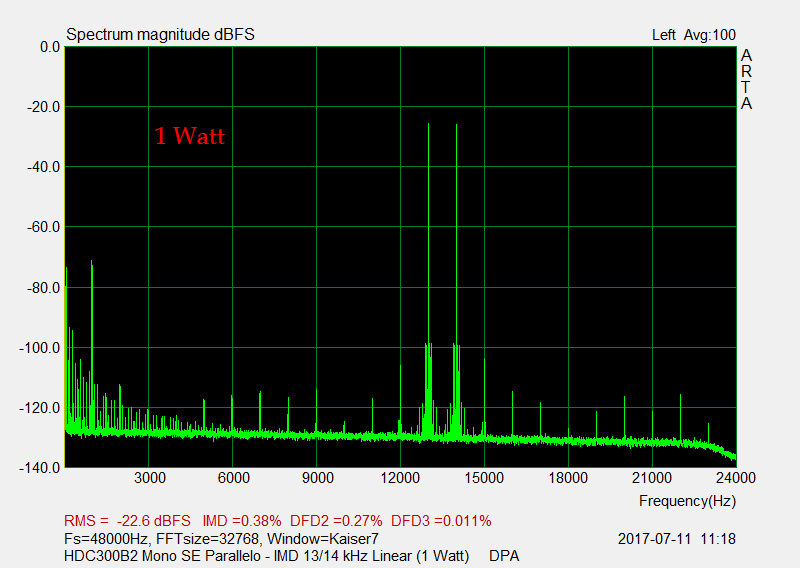The image size is (800, 568).
Task: Click the -40.0 axis label
Action: pos(43,167)
